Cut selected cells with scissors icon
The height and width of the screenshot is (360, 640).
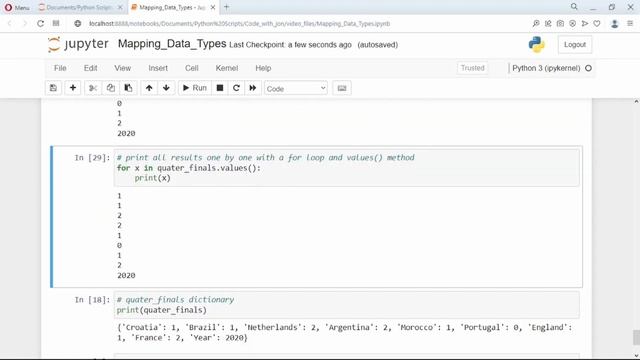(x=93, y=88)
